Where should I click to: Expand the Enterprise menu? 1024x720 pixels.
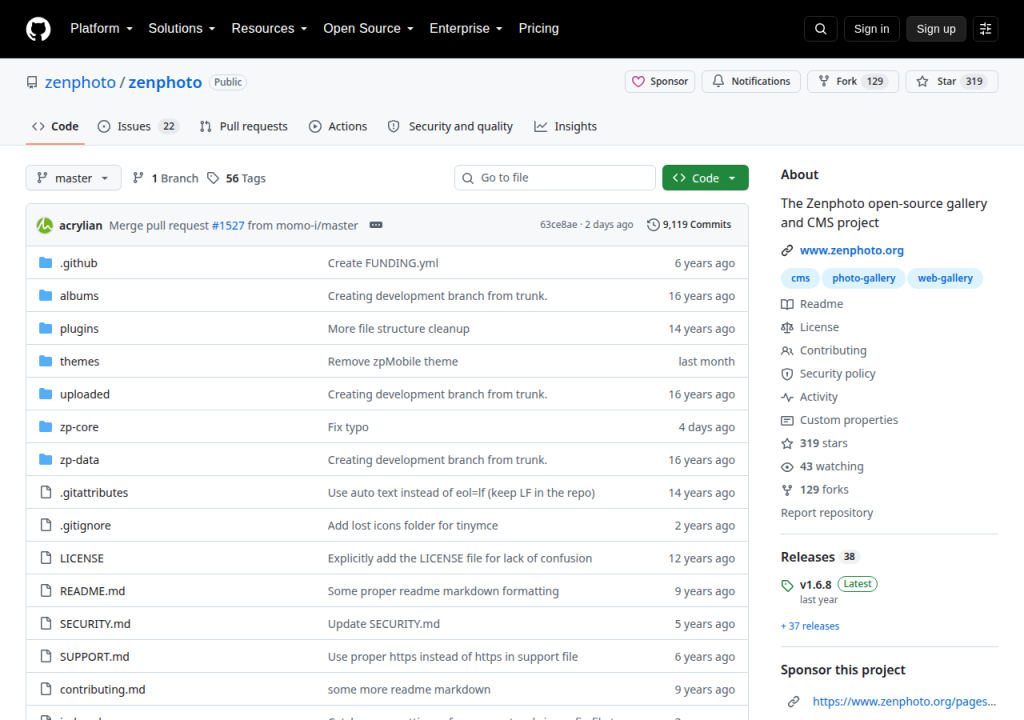466,29
